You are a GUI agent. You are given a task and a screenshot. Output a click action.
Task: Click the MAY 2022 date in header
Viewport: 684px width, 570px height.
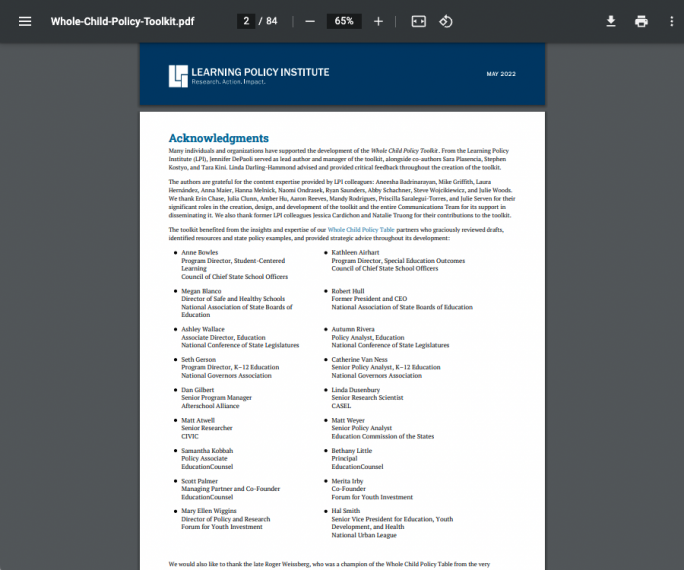(x=500, y=75)
